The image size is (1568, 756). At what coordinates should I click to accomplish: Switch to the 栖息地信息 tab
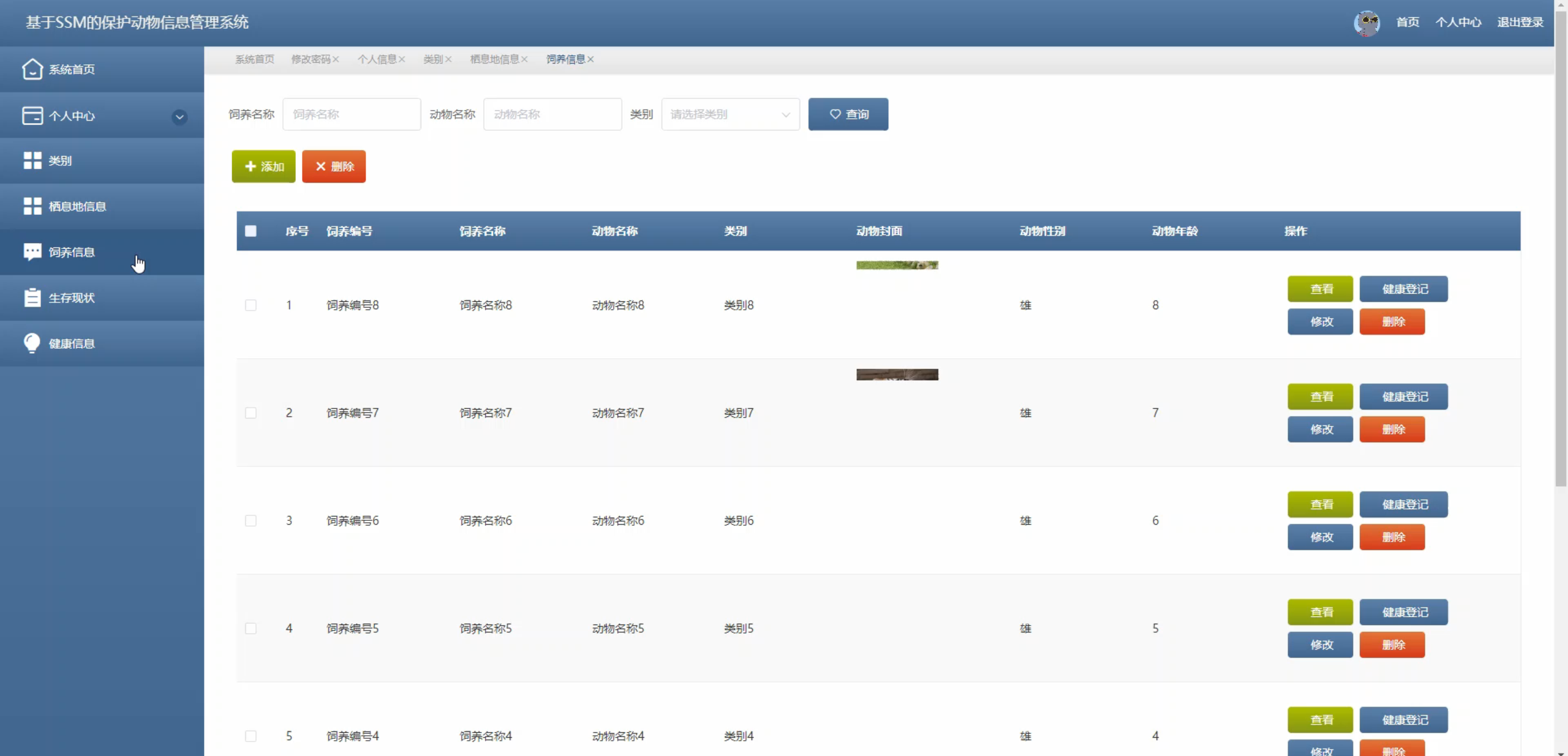[x=494, y=59]
